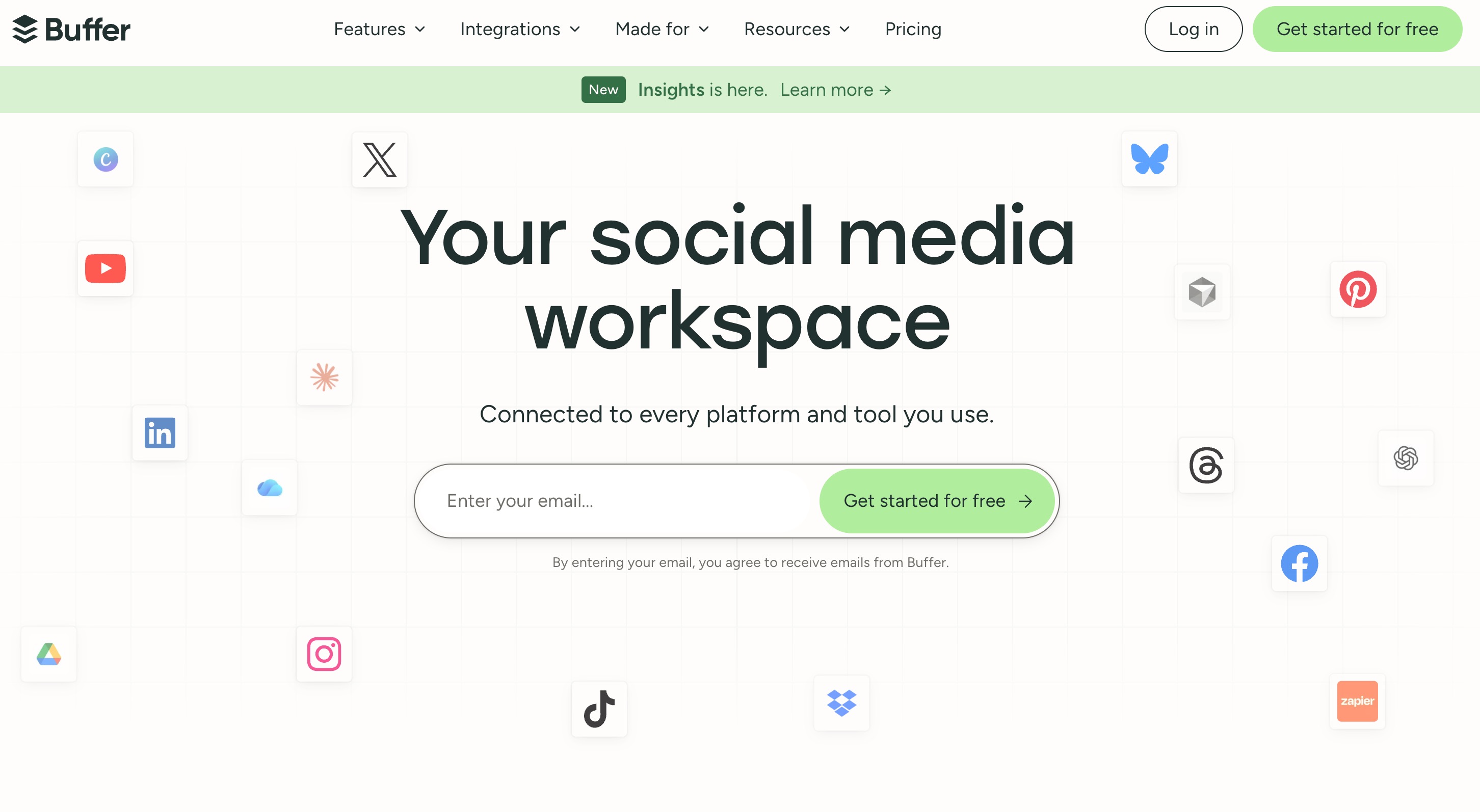Screen dimensions: 1480x812
Task: Click the New badge in banner
Action: pyautogui.click(x=603, y=90)
